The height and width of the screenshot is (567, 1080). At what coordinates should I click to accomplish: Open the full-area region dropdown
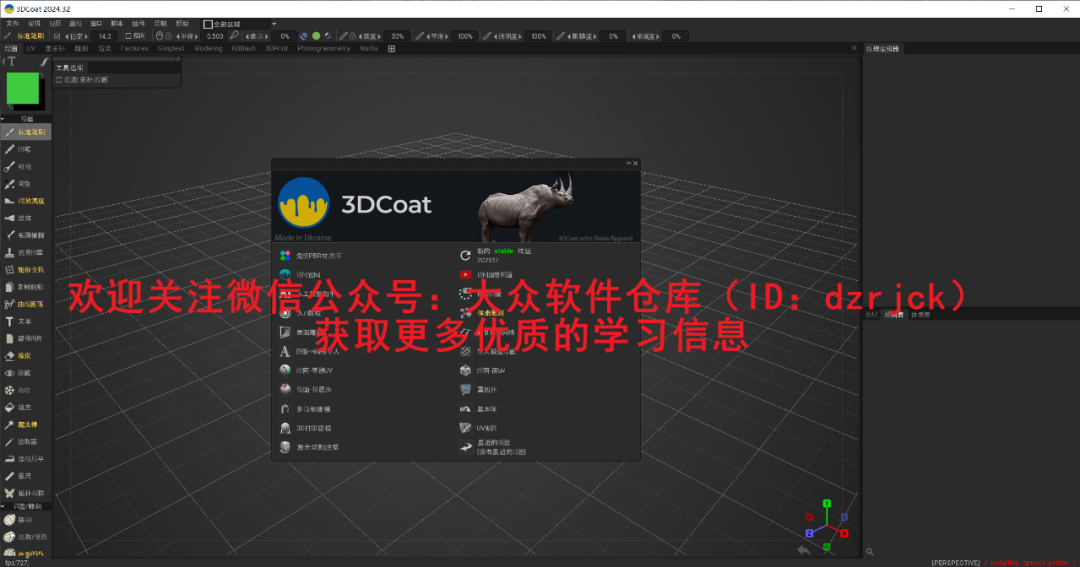(240, 24)
